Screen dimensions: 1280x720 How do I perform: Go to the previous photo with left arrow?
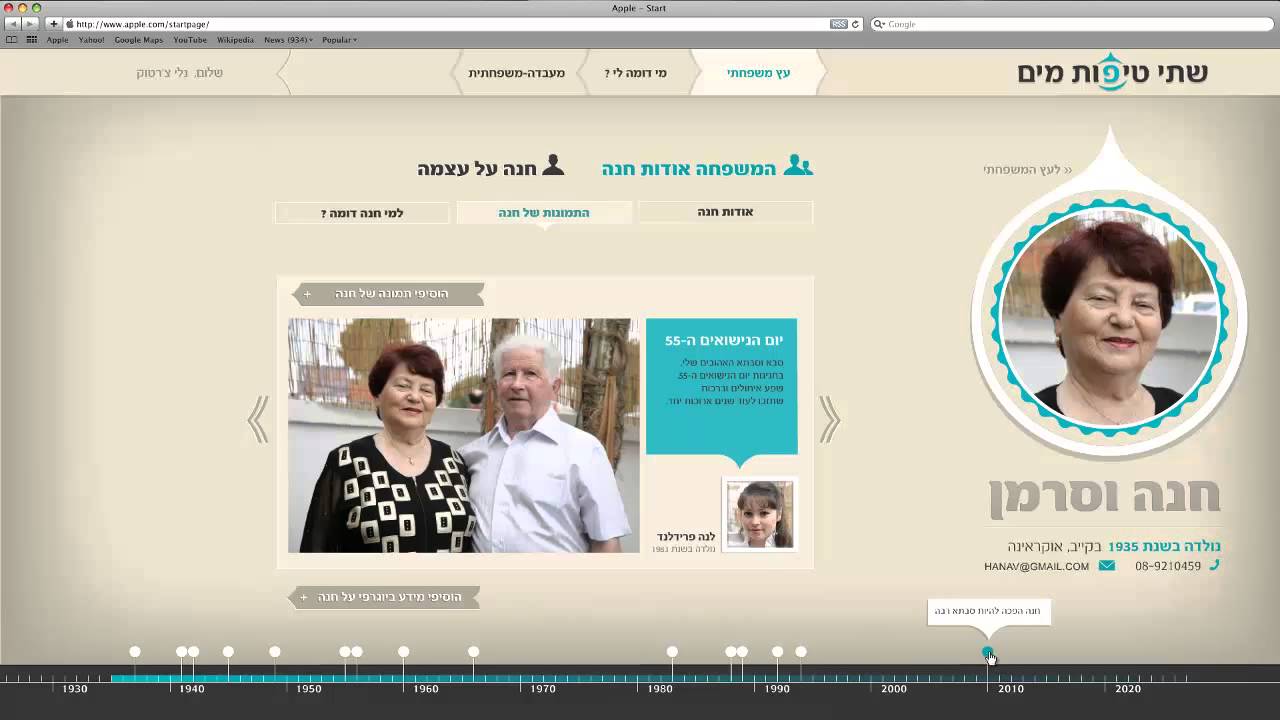pos(258,419)
